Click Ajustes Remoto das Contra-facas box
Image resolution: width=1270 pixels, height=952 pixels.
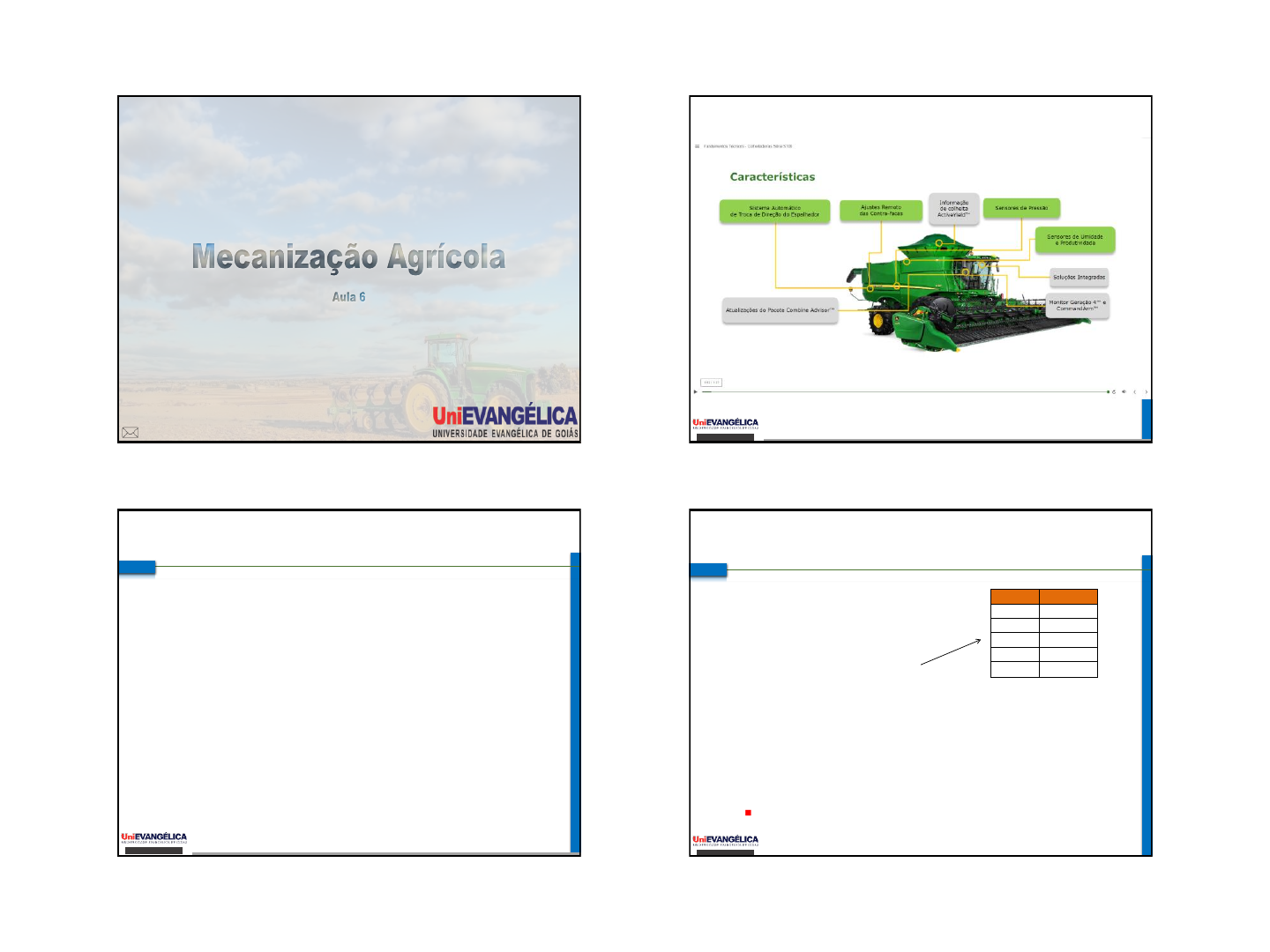tap(881, 211)
